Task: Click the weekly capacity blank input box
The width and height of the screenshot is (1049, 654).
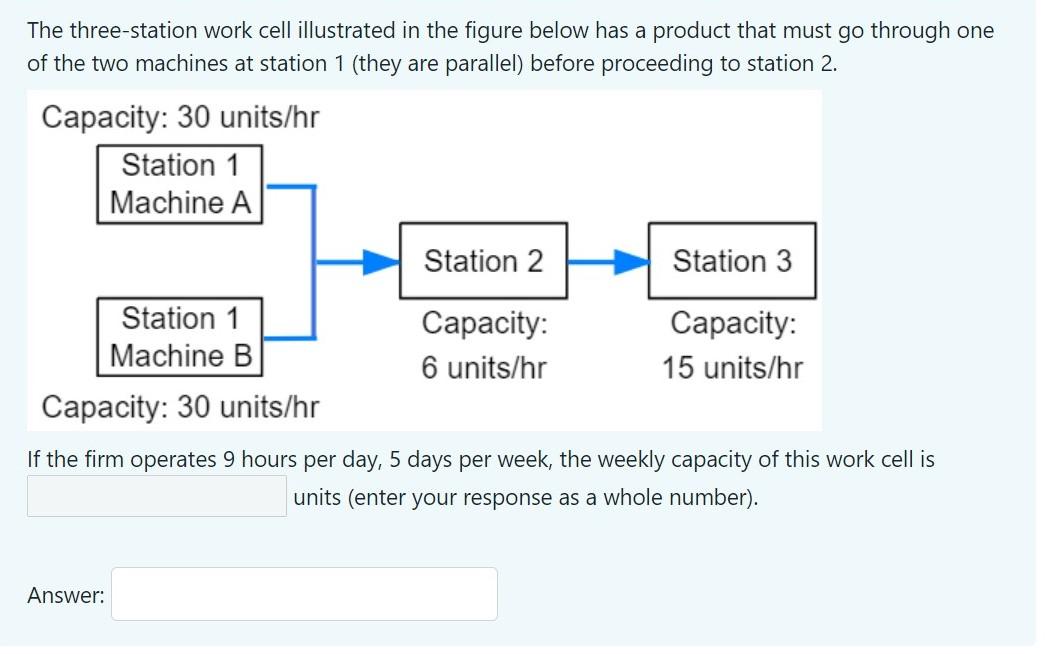Action: [x=156, y=497]
